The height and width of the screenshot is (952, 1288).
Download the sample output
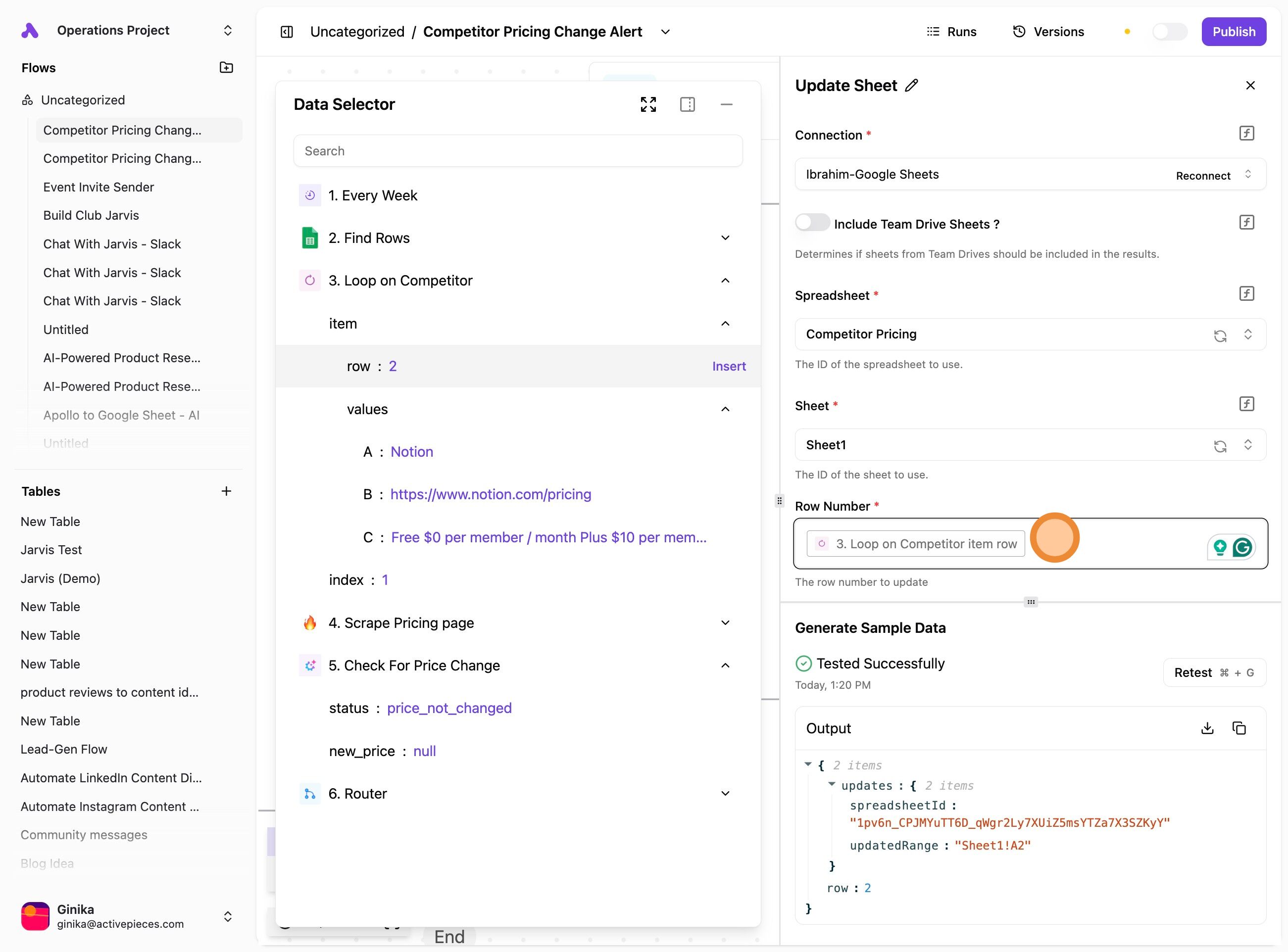coord(1207,728)
